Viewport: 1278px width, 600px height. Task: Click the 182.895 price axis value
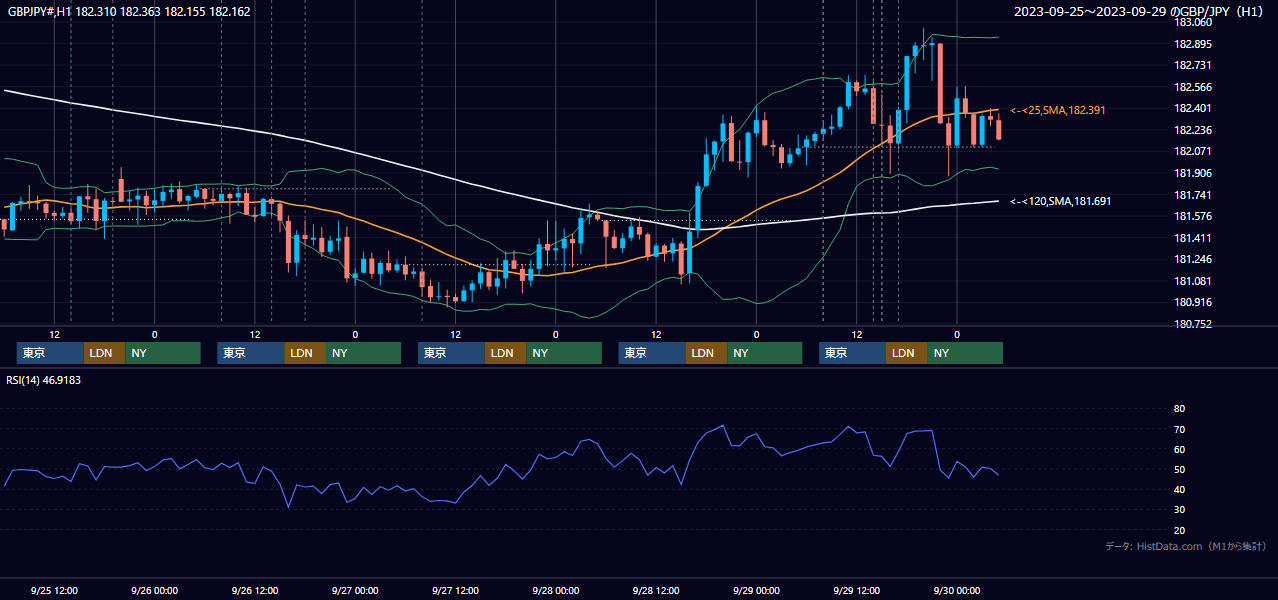pyautogui.click(x=1192, y=44)
